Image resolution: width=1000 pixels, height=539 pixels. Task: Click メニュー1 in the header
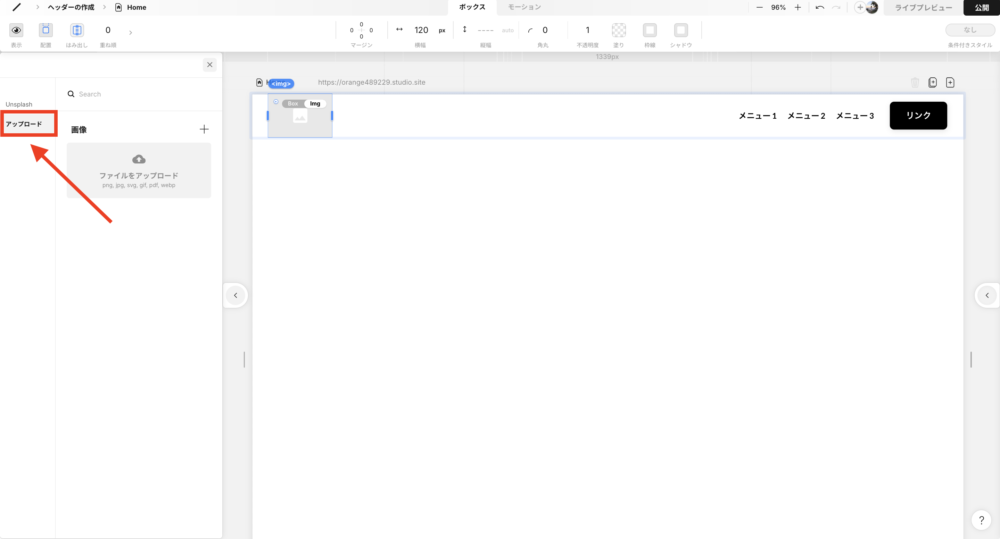tap(758, 115)
